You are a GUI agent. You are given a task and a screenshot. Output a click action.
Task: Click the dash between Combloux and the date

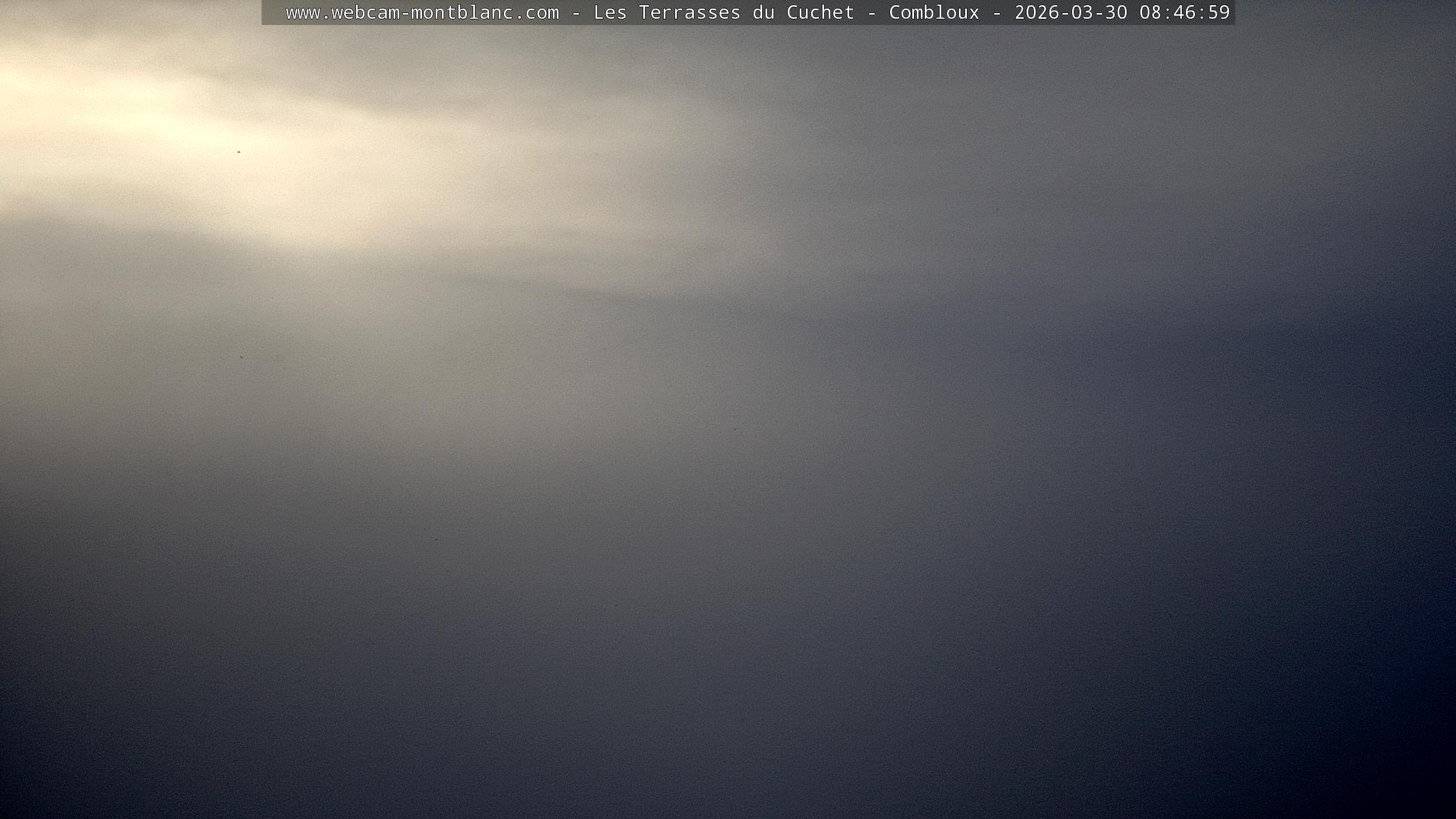click(996, 13)
